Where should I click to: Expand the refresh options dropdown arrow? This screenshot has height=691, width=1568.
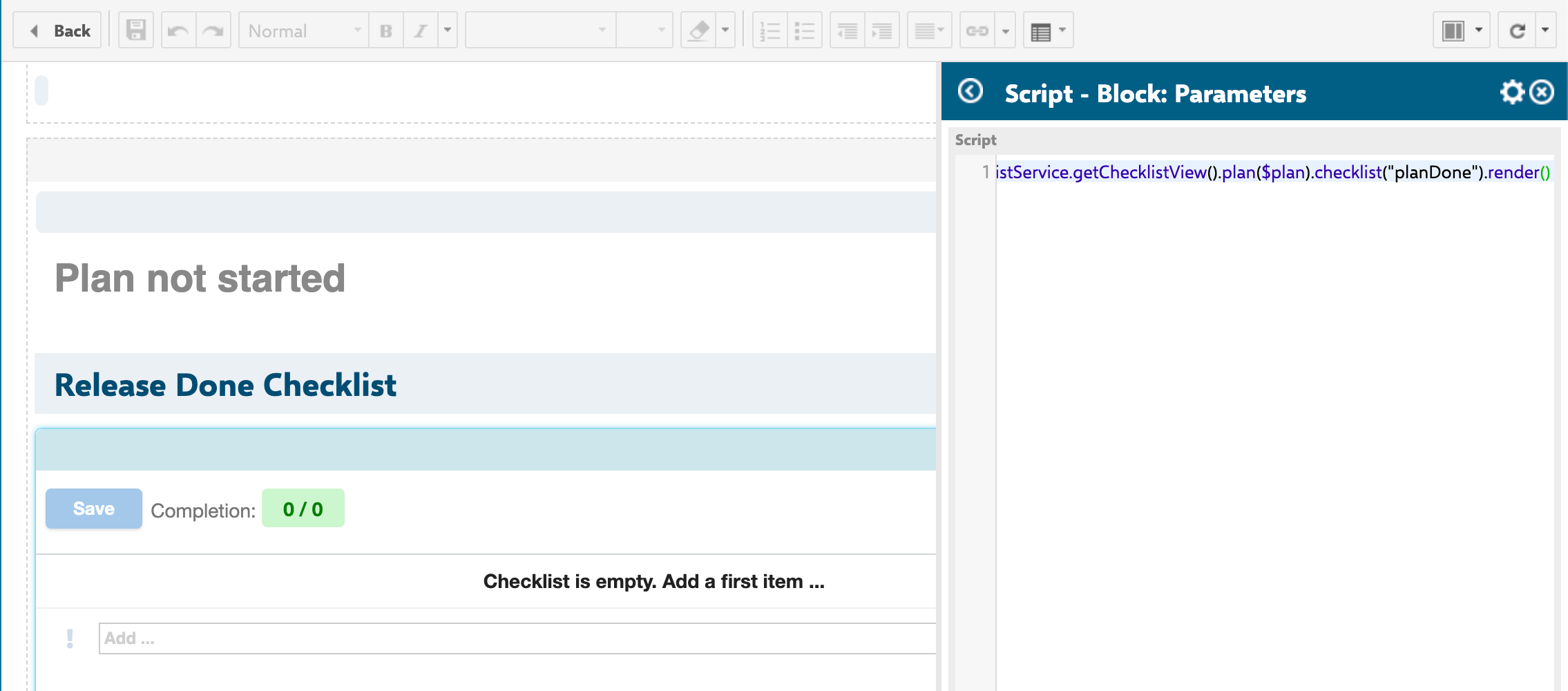tap(1546, 30)
